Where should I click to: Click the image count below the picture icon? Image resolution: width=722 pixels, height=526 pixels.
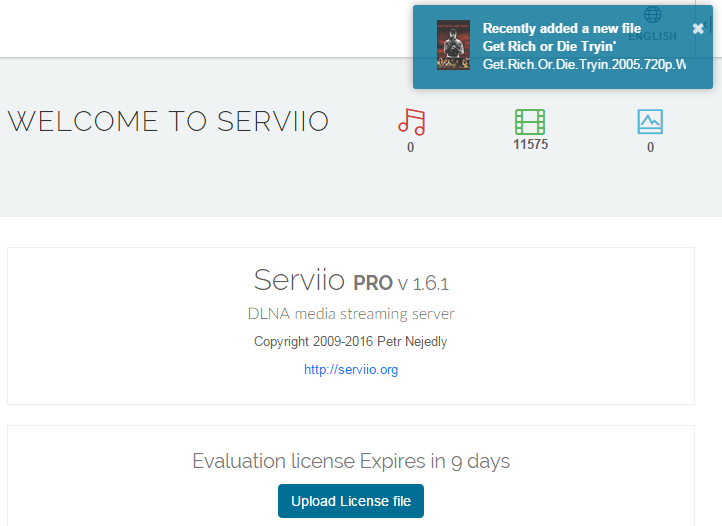click(650, 148)
